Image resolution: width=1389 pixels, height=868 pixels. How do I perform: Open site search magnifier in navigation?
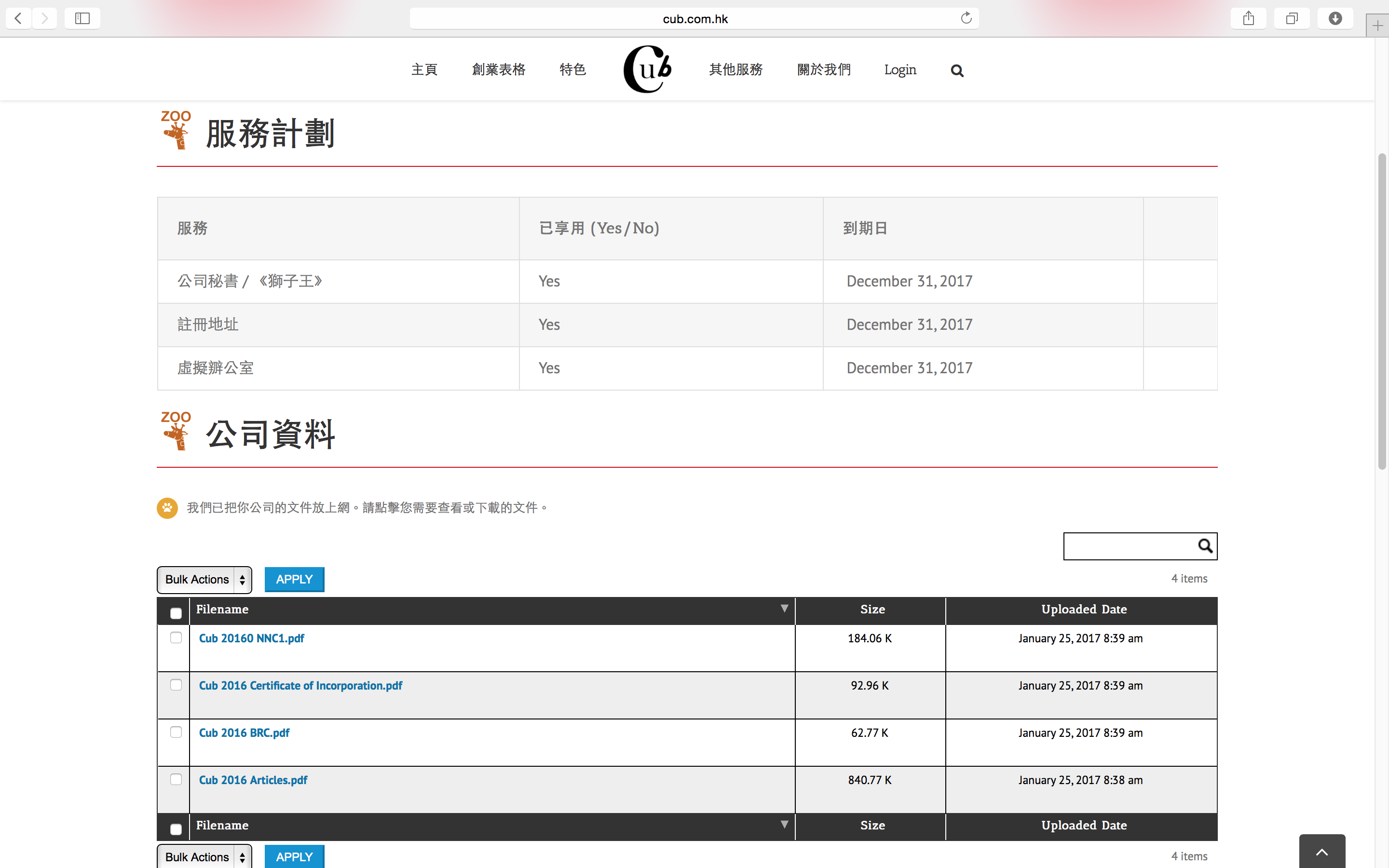pos(957,70)
